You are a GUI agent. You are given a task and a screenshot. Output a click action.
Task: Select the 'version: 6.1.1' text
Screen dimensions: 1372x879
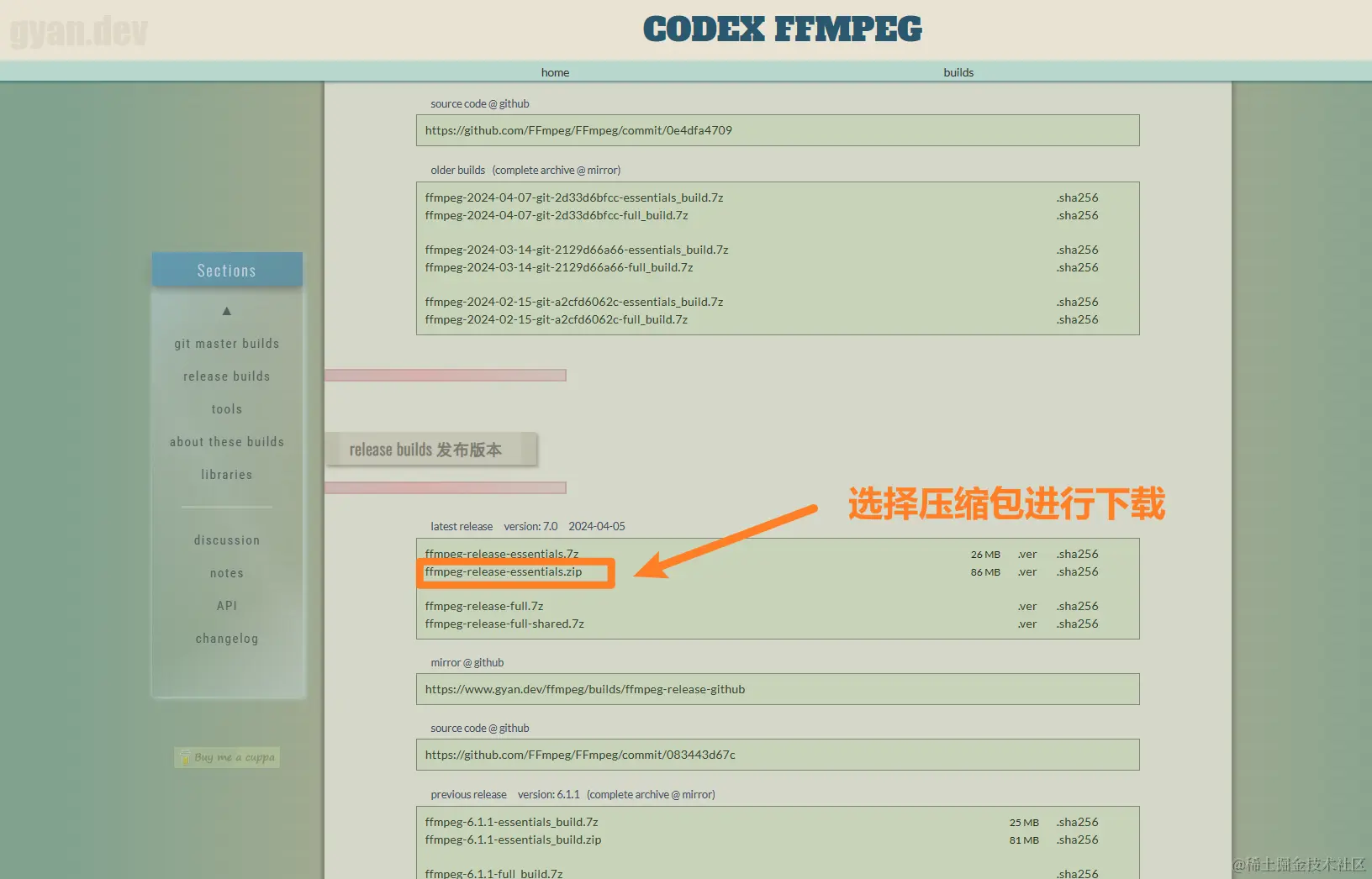tap(549, 794)
